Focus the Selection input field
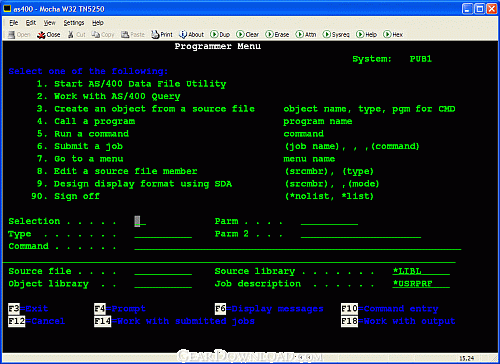 coord(140,221)
